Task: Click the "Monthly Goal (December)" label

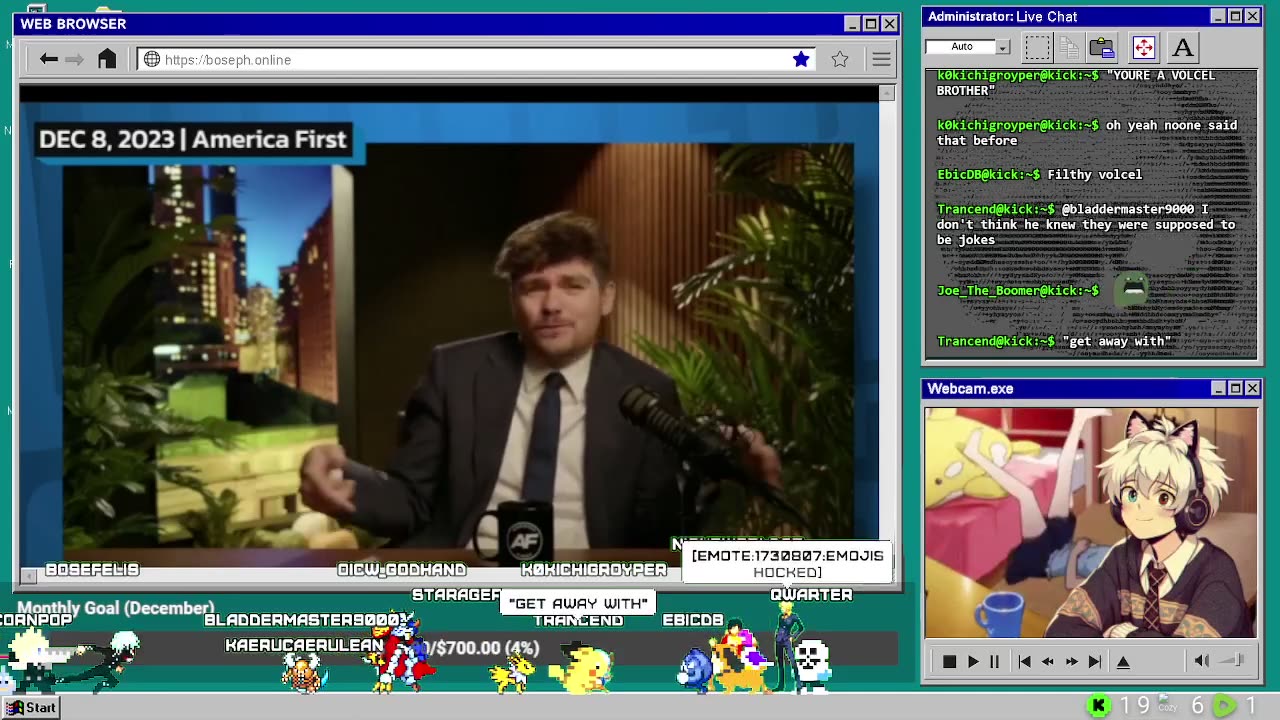Action: pos(116,607)
